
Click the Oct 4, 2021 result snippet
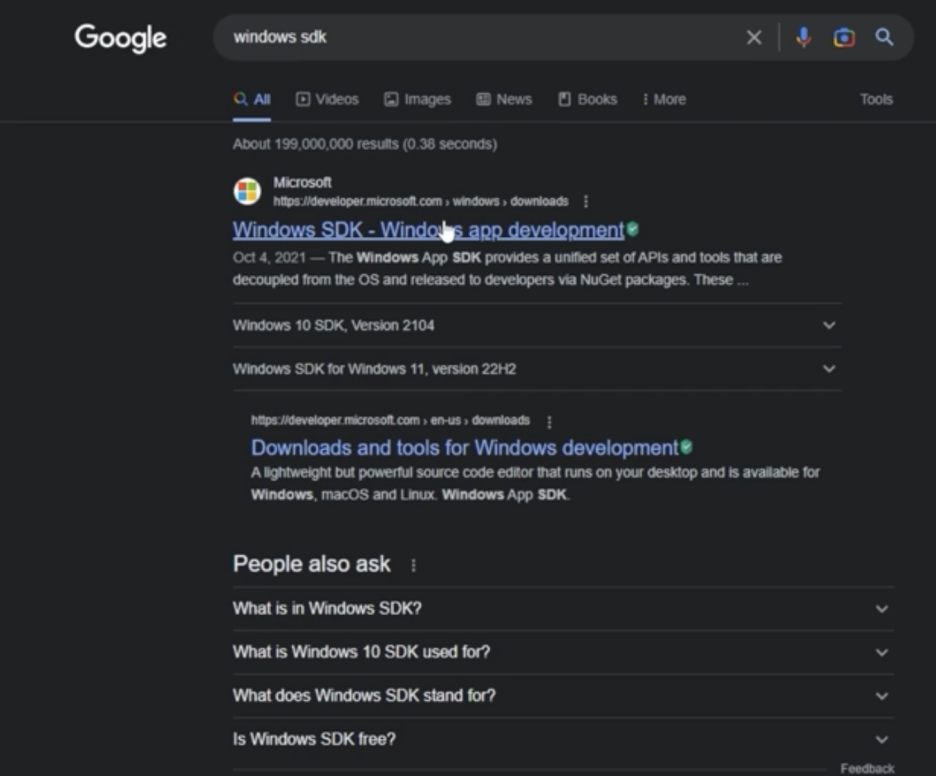point(507,269)
